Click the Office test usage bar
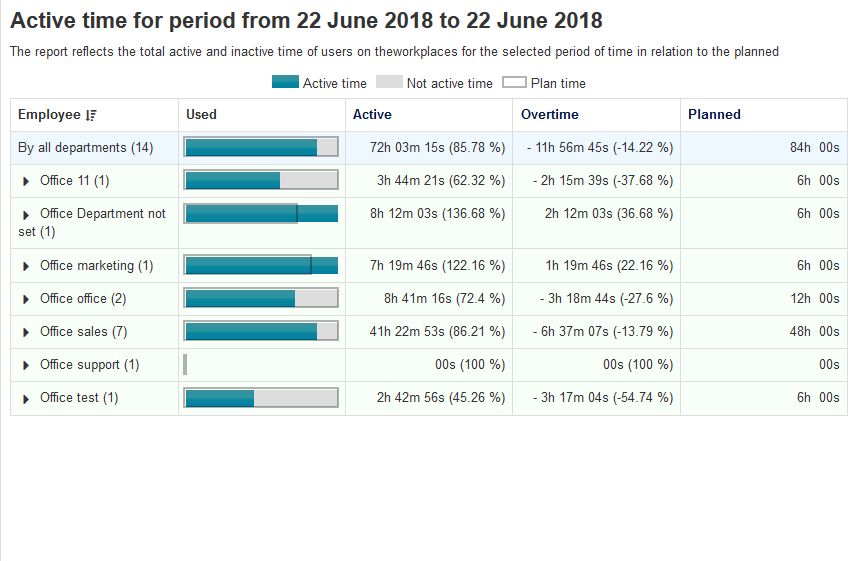854x561 pixels. pyautogui.click(x=261, y=398)
